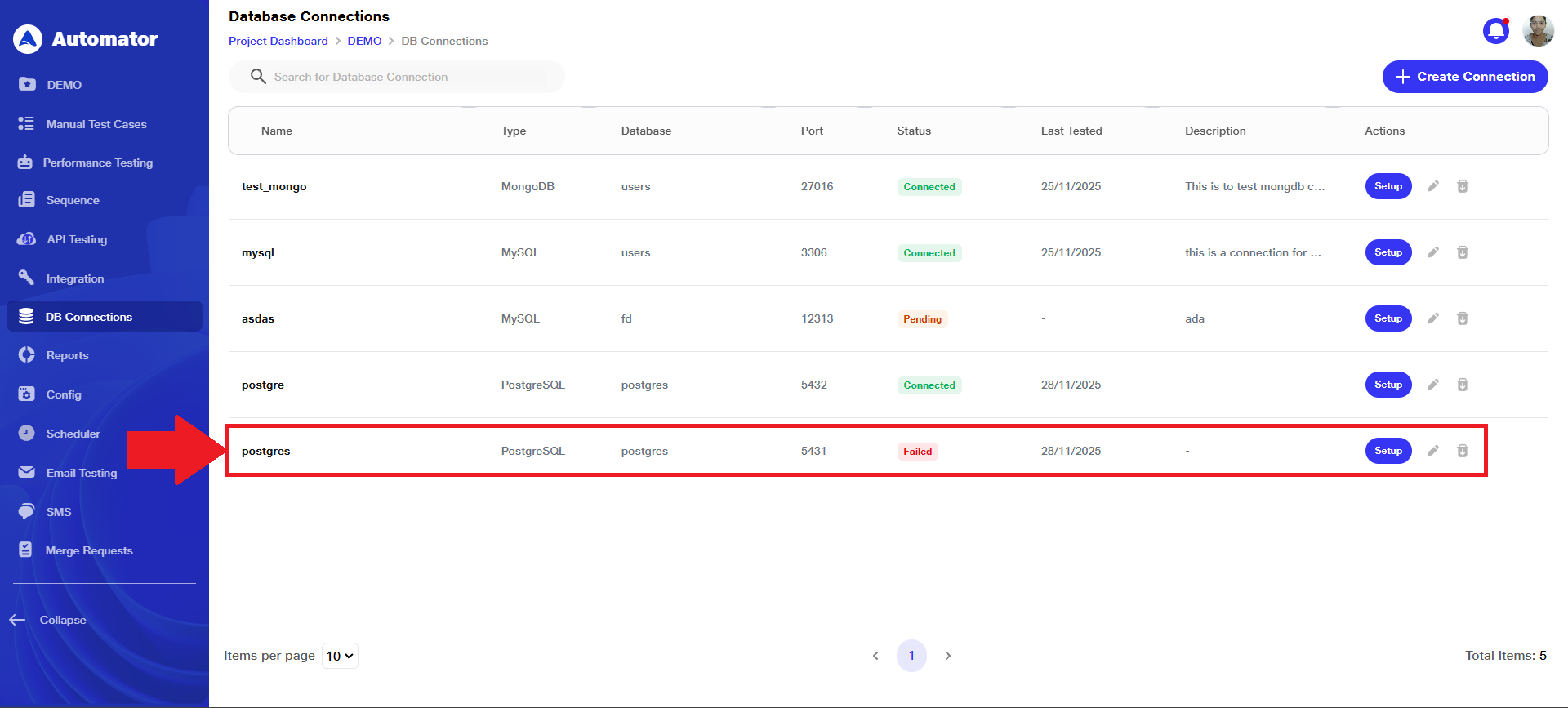Select page 1 in pagination
This screenshot has width=1568, height=708.
pos(911,656)
